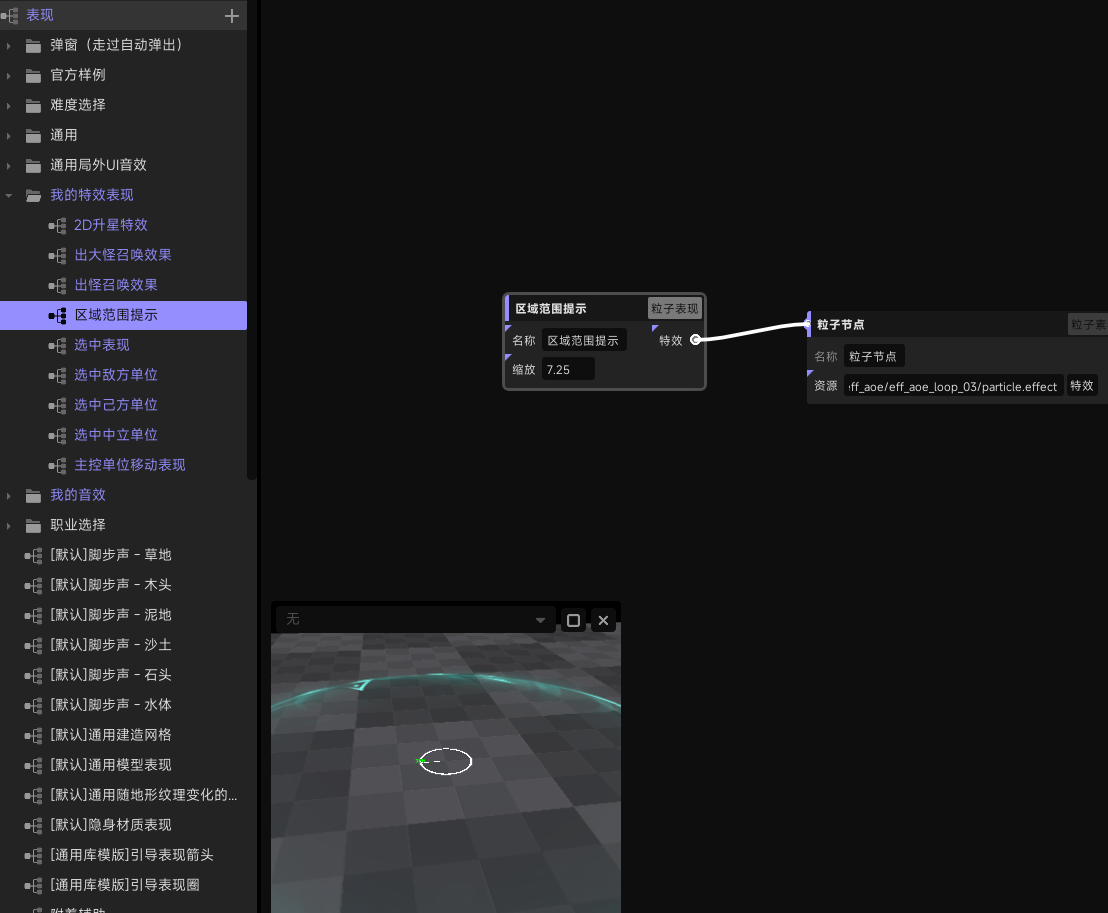Select 出大怪召唤效果 in the tree
The width and height of the screenshot is (1108, 913).
click(123, 255)
